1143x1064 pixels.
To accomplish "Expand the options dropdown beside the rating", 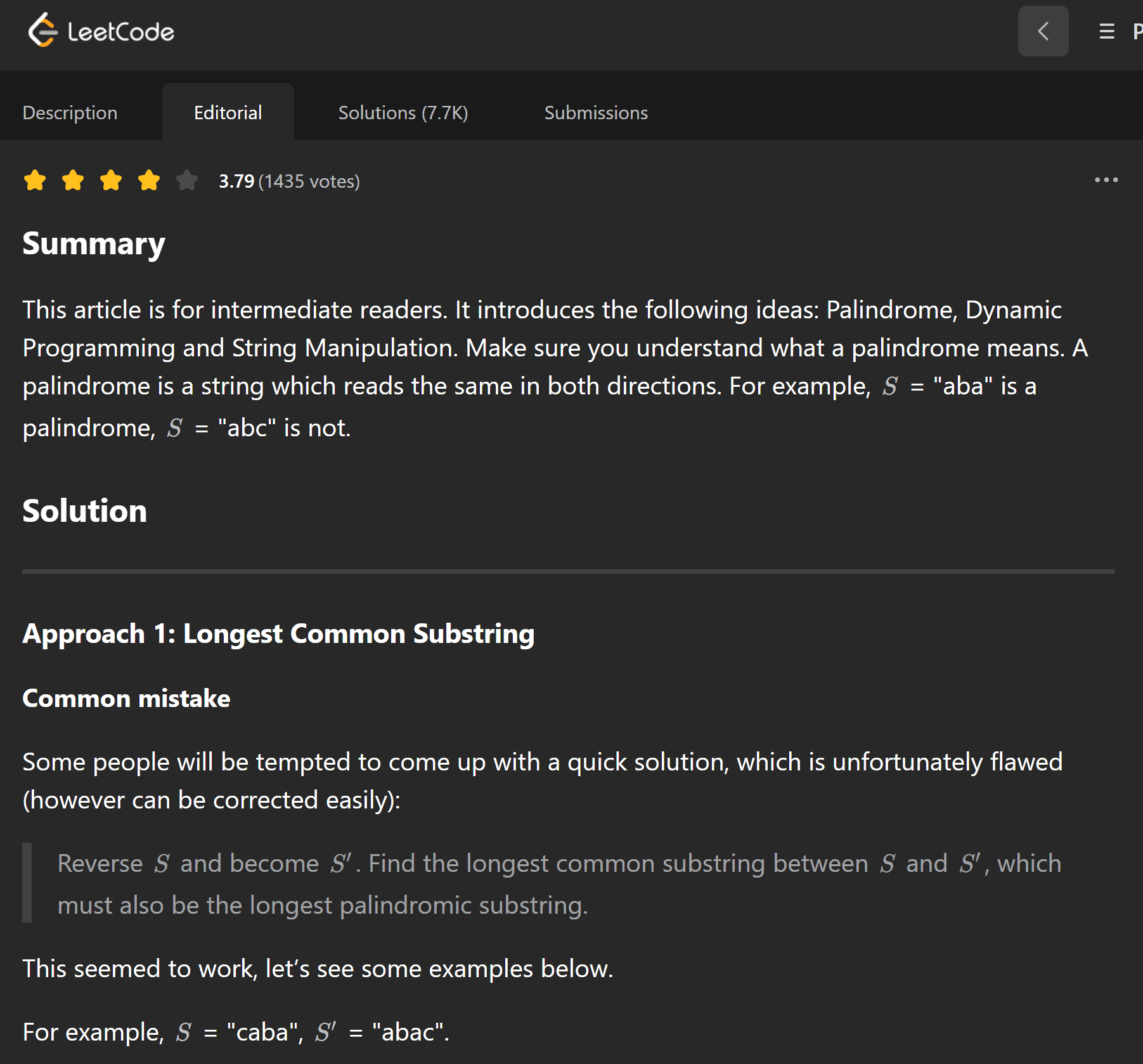I will click(x=1106, y=181).
